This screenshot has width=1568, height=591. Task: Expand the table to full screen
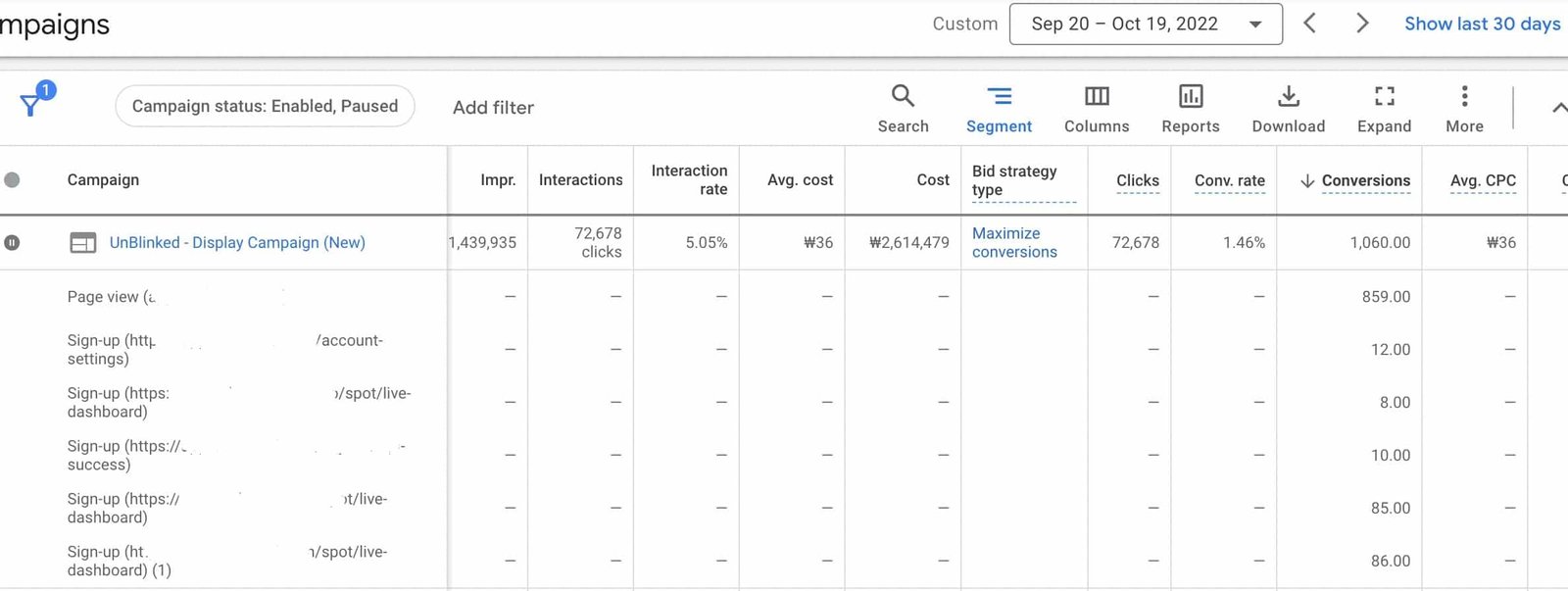pyautogui.click(x=1384, y=96)
